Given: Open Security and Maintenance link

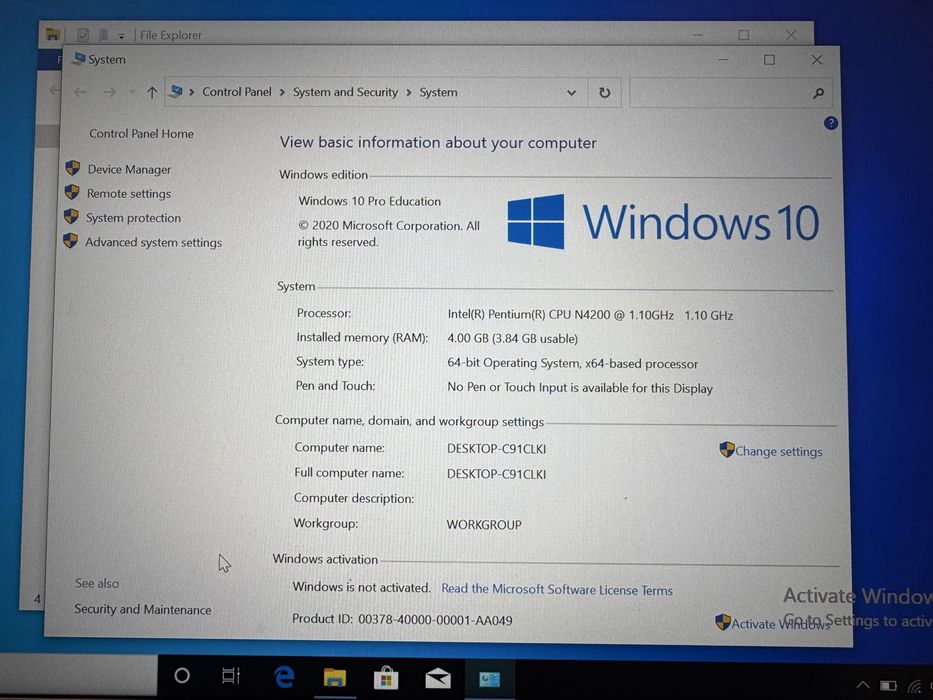Looking at the screenshot, I should point(143,610).
